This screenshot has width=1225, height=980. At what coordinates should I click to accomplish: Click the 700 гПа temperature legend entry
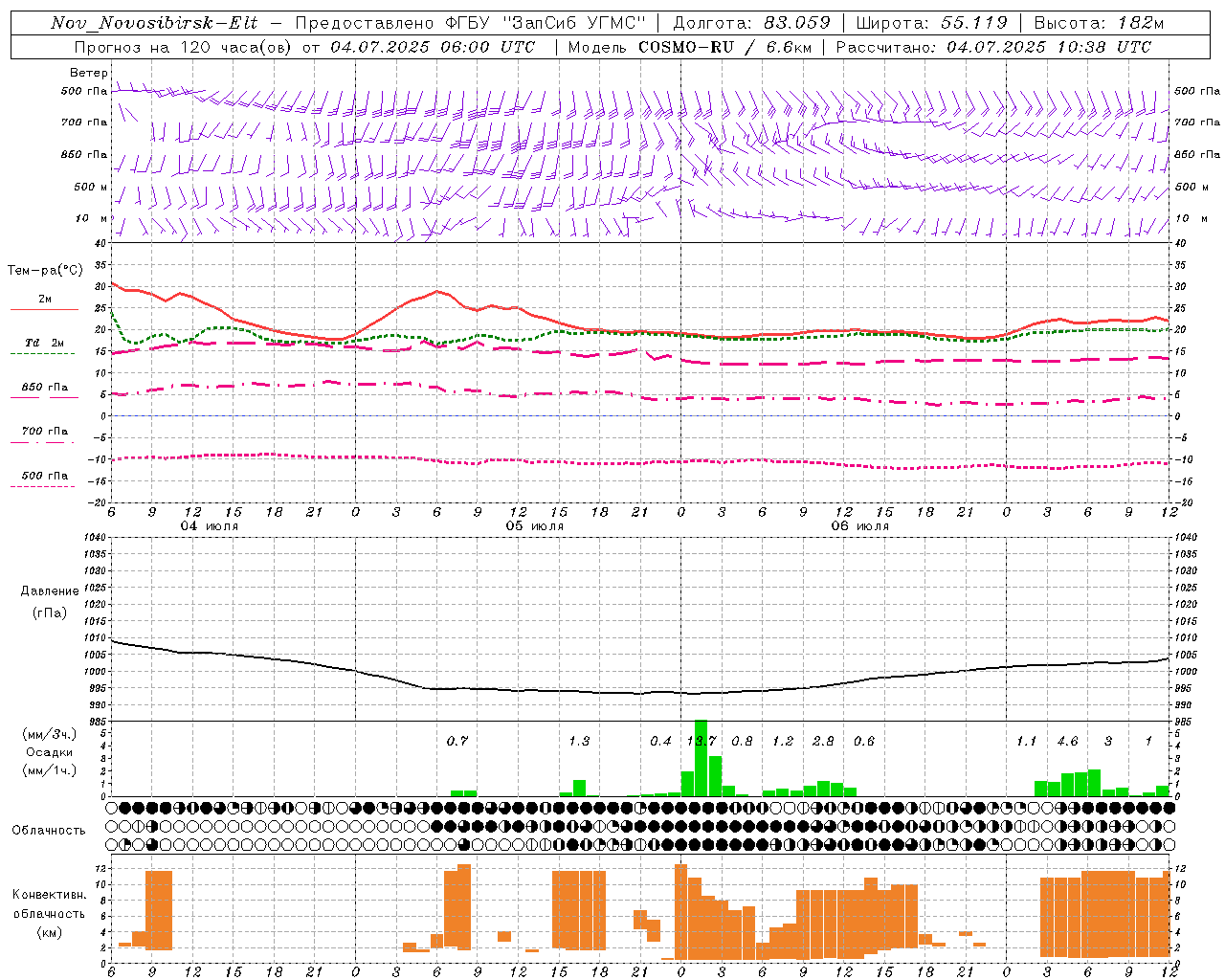pyautogui.click(x=44, y=432)
